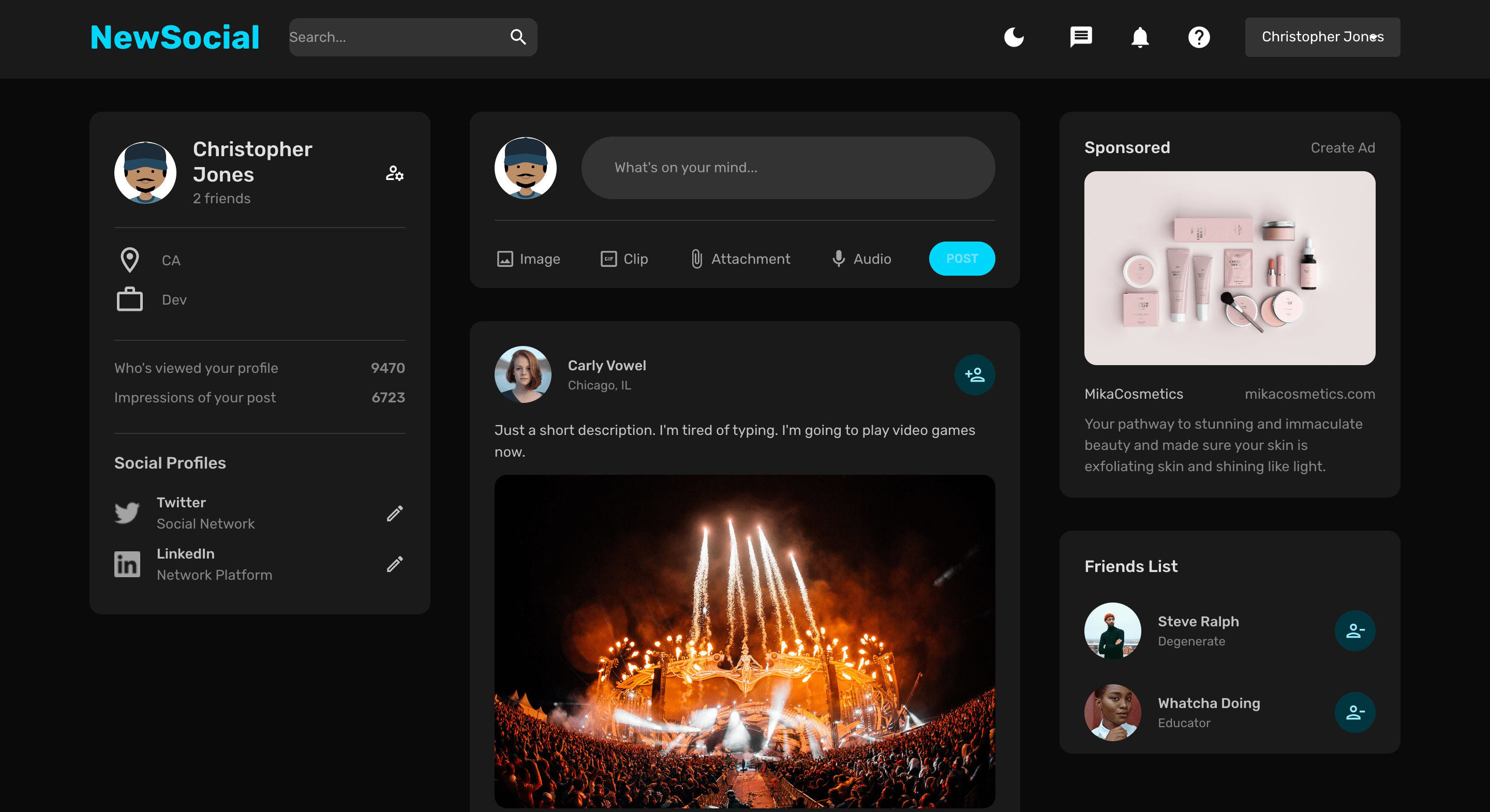The height and width of the screenshot is (812, 1490).
Task: Click Christopher Jones profile avatar in left card
Action: (x=145, y=172)
